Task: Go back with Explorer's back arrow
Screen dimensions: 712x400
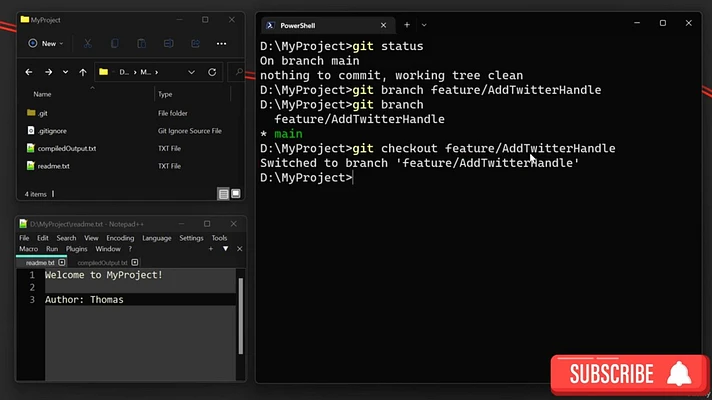Action: point(29,72)
